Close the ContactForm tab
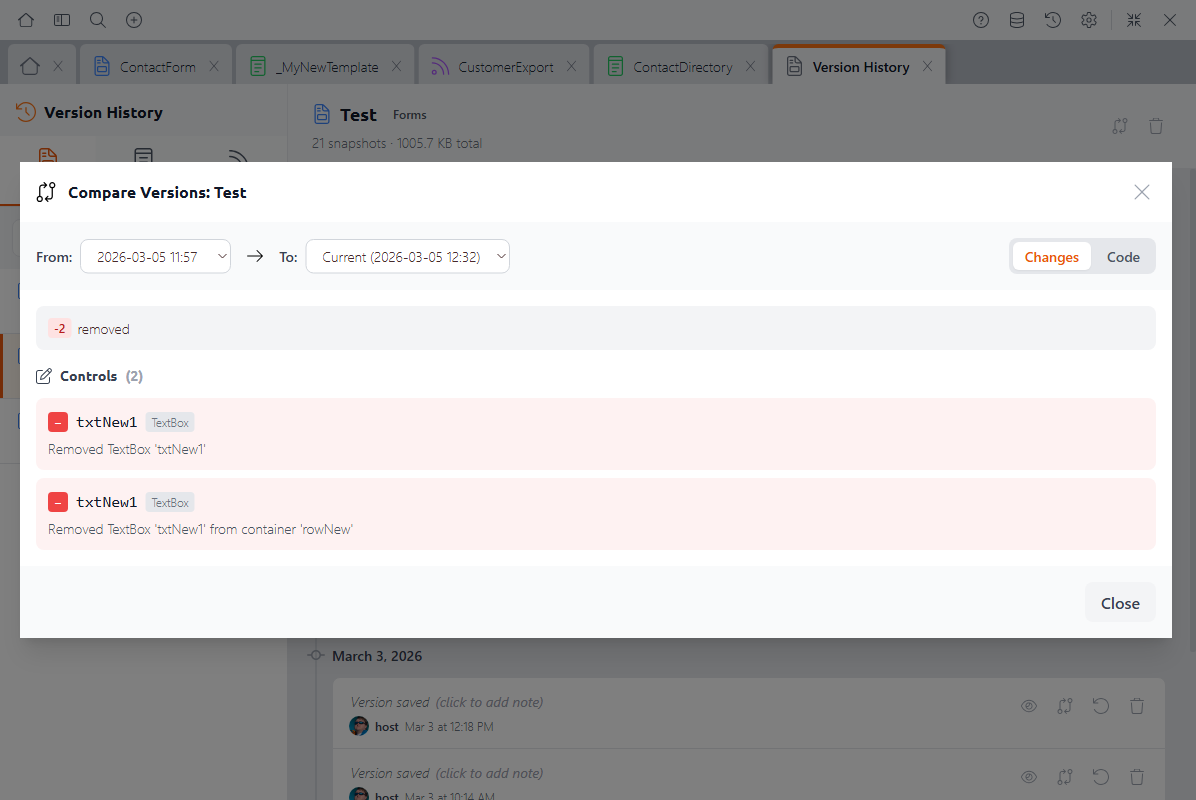 click(x=214, y=66)
